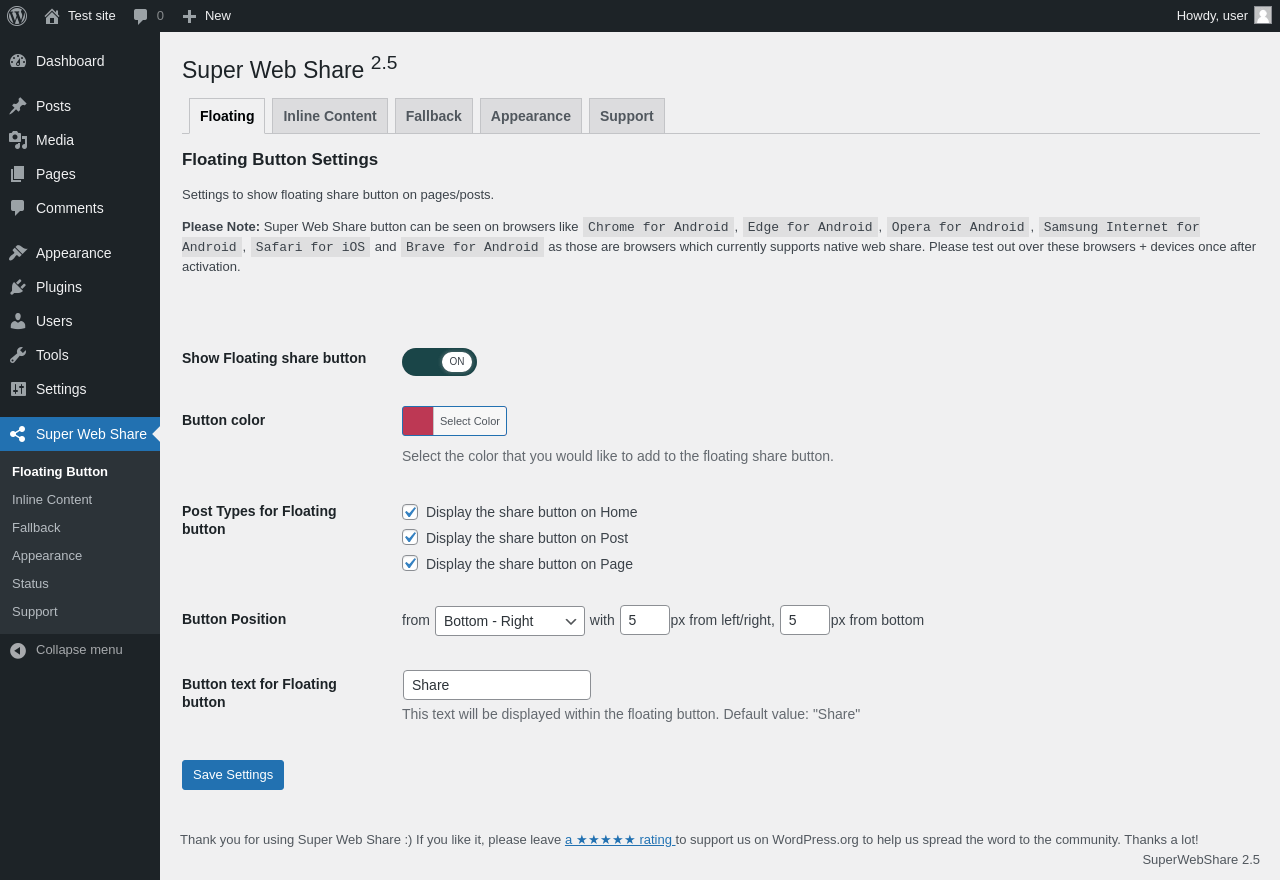Open Support submenu item in sidebar
The width and height of the screenshot is (1280, 880).
(x=35, y=612)
